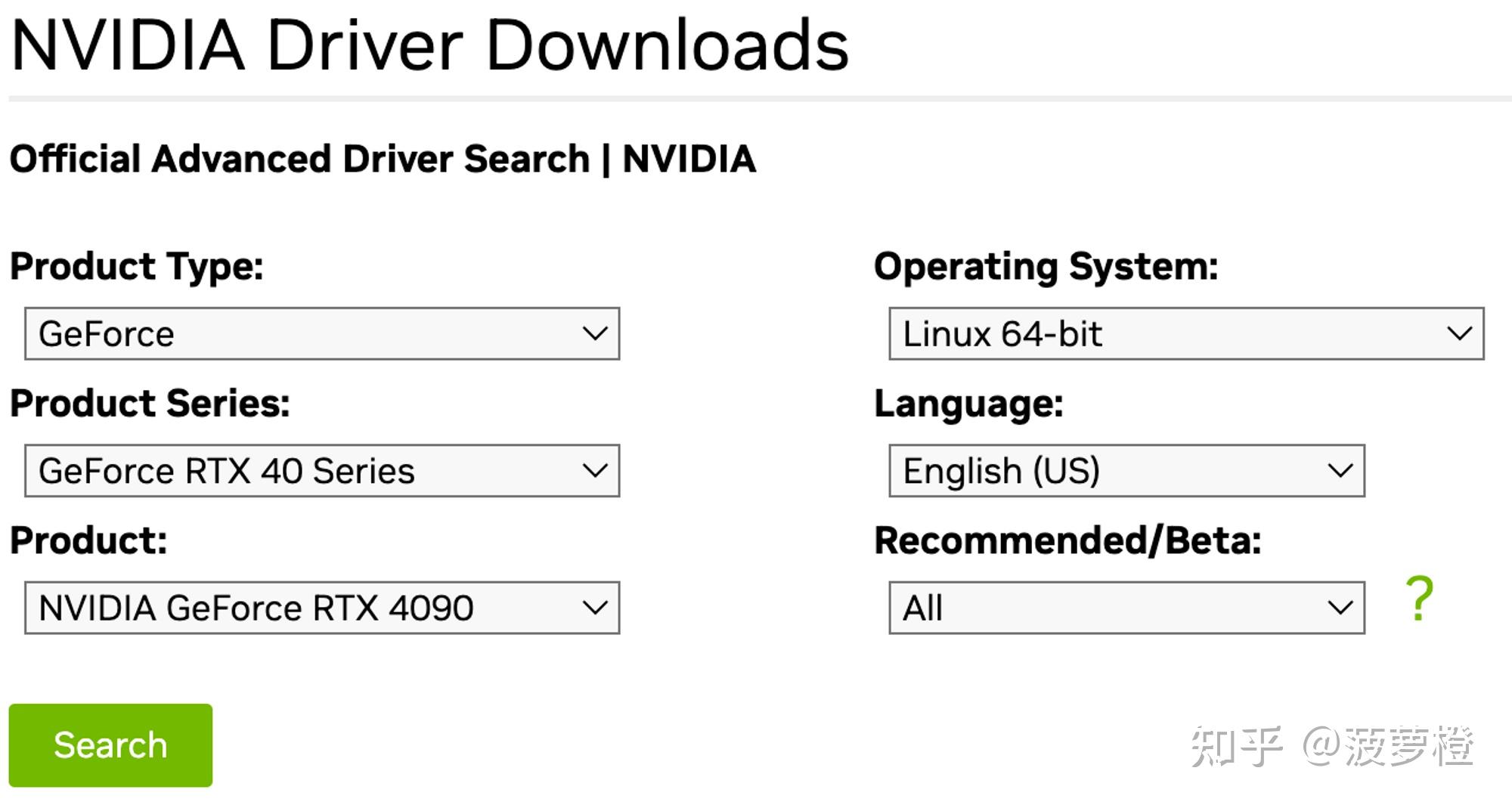Open Operating System dropdown showing Linux 64-bit
Viewport: 1512px width, 808px height.
tap(1186, 333)
